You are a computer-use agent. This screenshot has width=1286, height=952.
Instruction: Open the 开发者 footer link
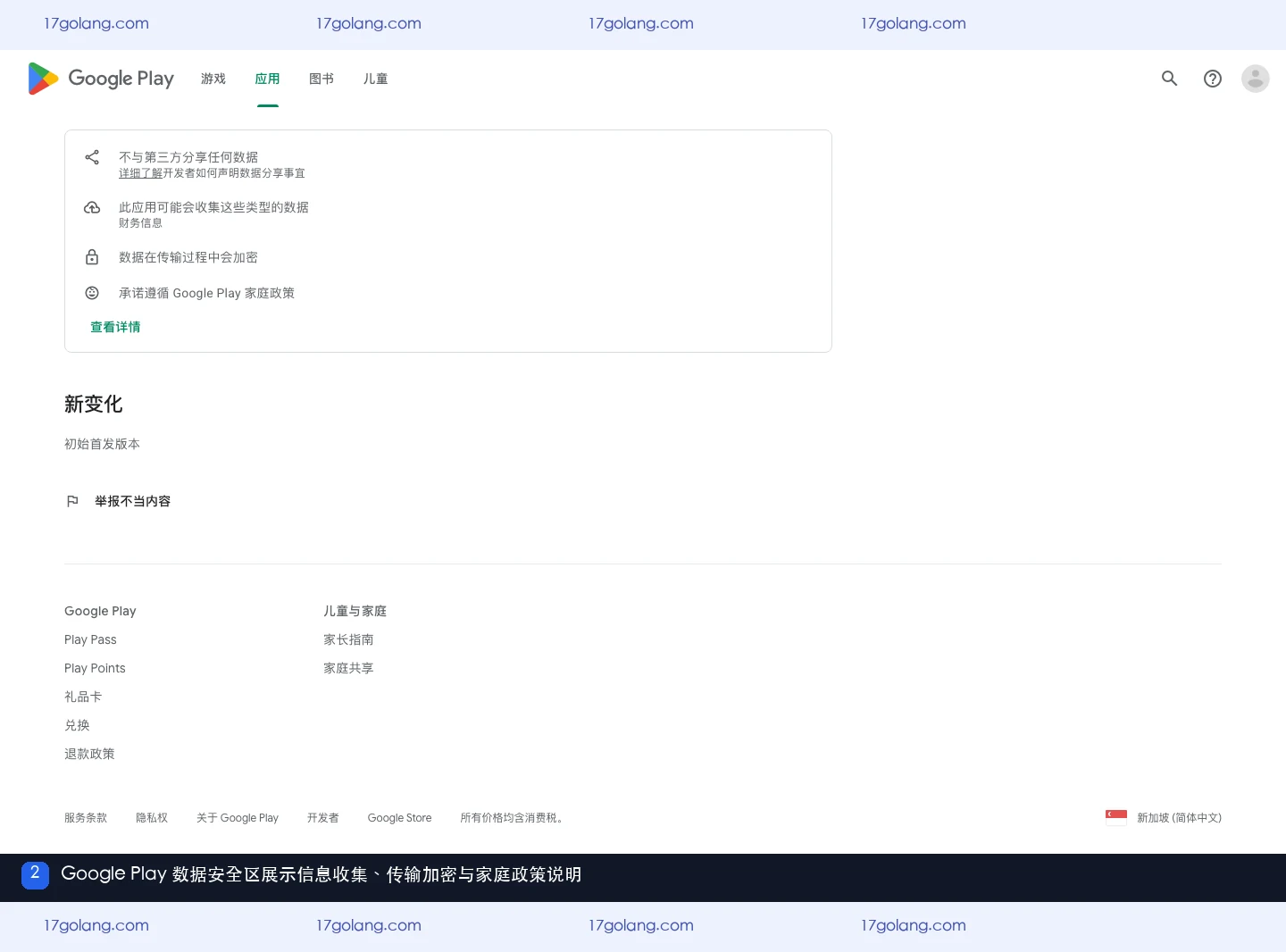(323, 817)
